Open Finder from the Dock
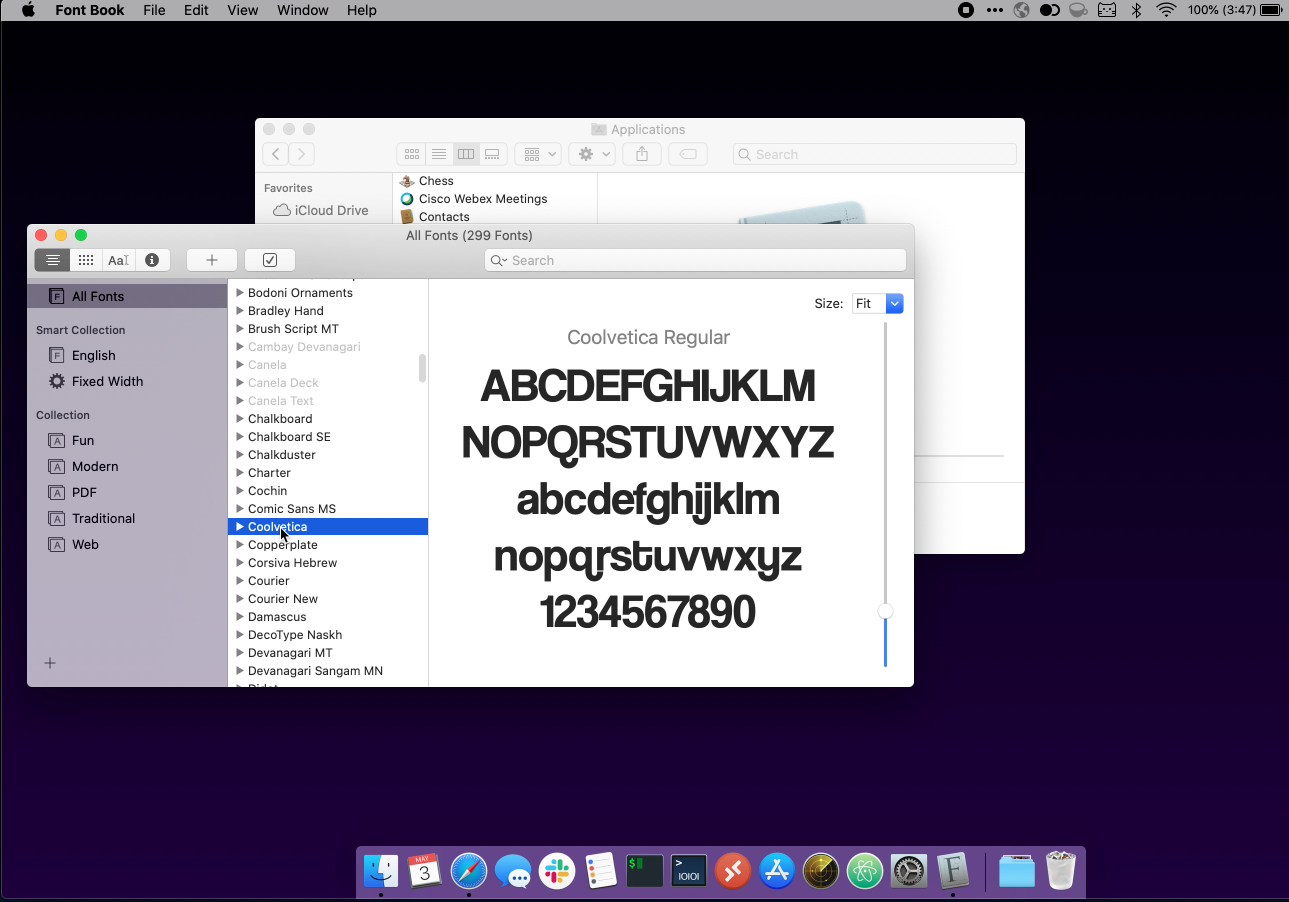The height and width of the screenshot is (902, 1289). [381, 871]
